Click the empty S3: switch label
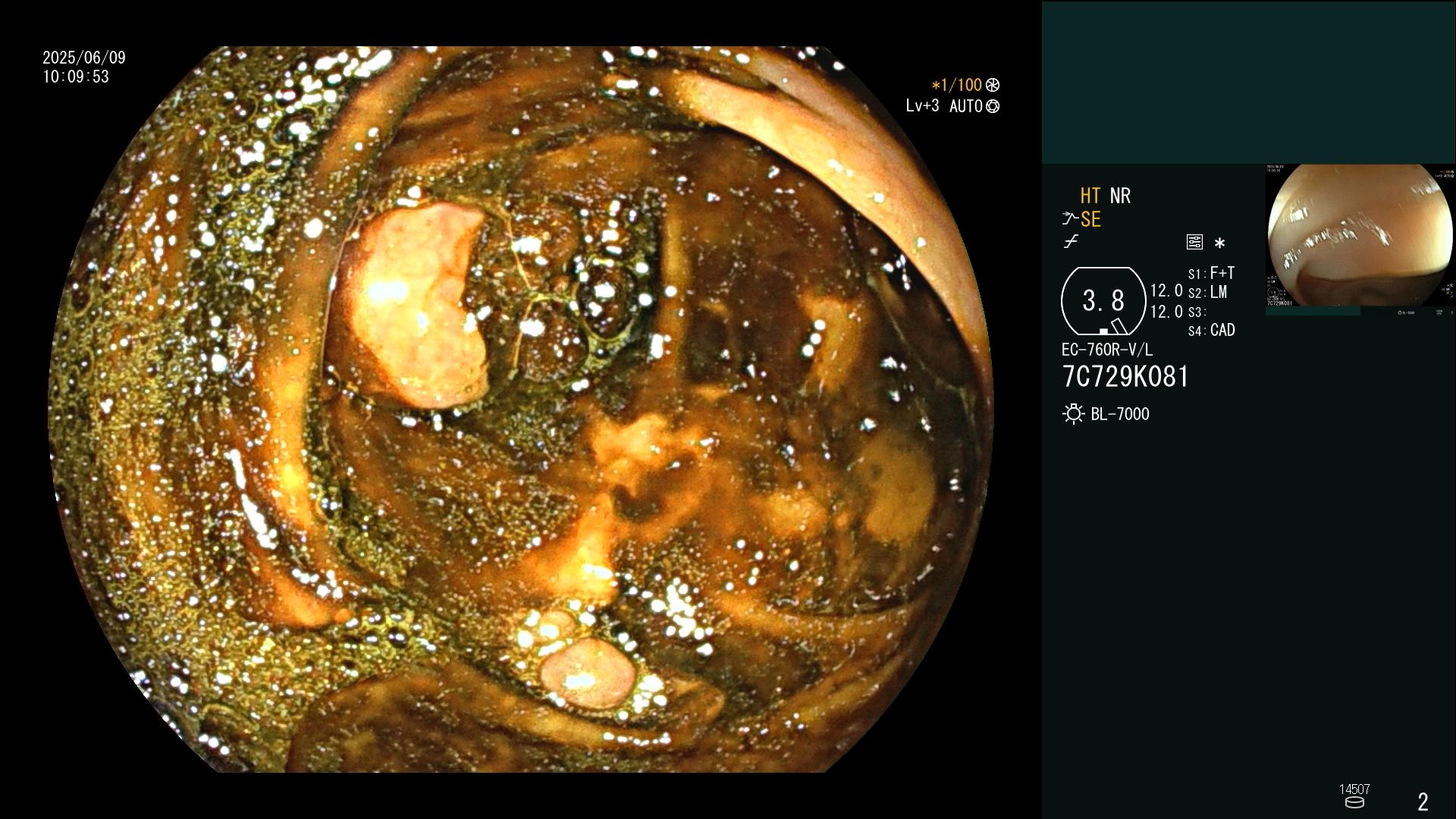Viewport: 1456px width, 819px height. tap(1197, 312)
